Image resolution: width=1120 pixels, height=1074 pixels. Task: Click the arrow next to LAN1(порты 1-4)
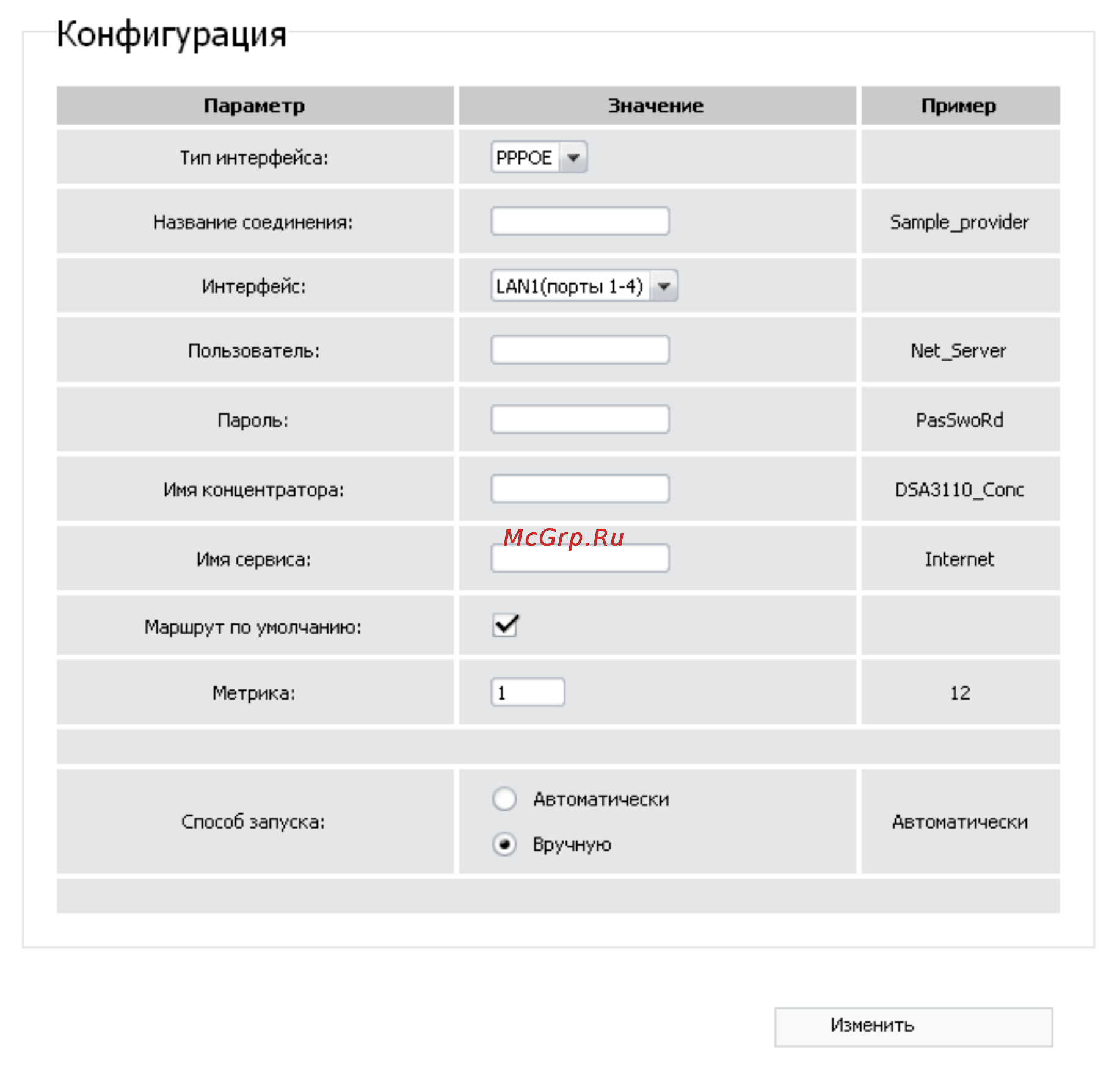664,286
